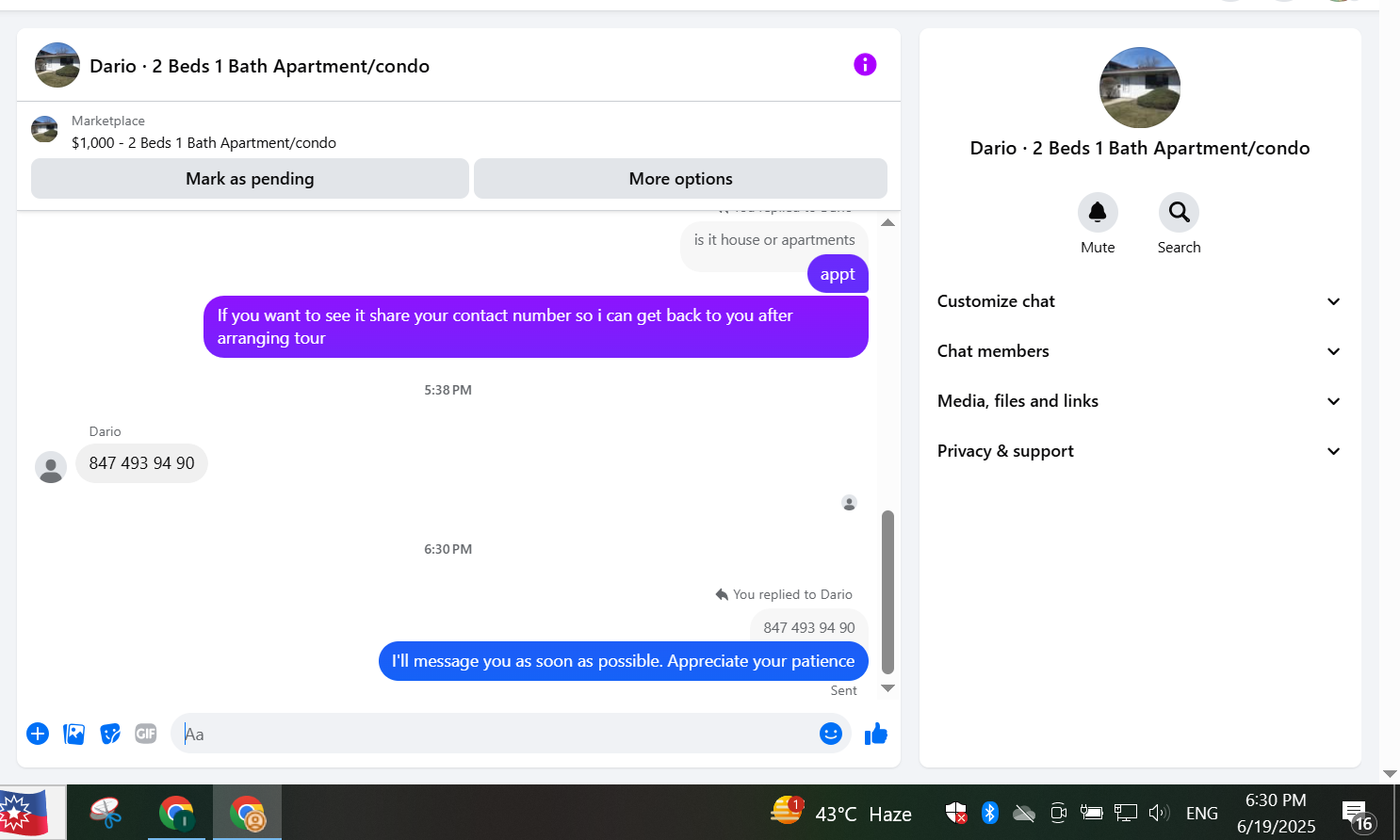
Task: Click the large listing photo in side panel
Action: pyautogui.click(x=1140, y=88)
